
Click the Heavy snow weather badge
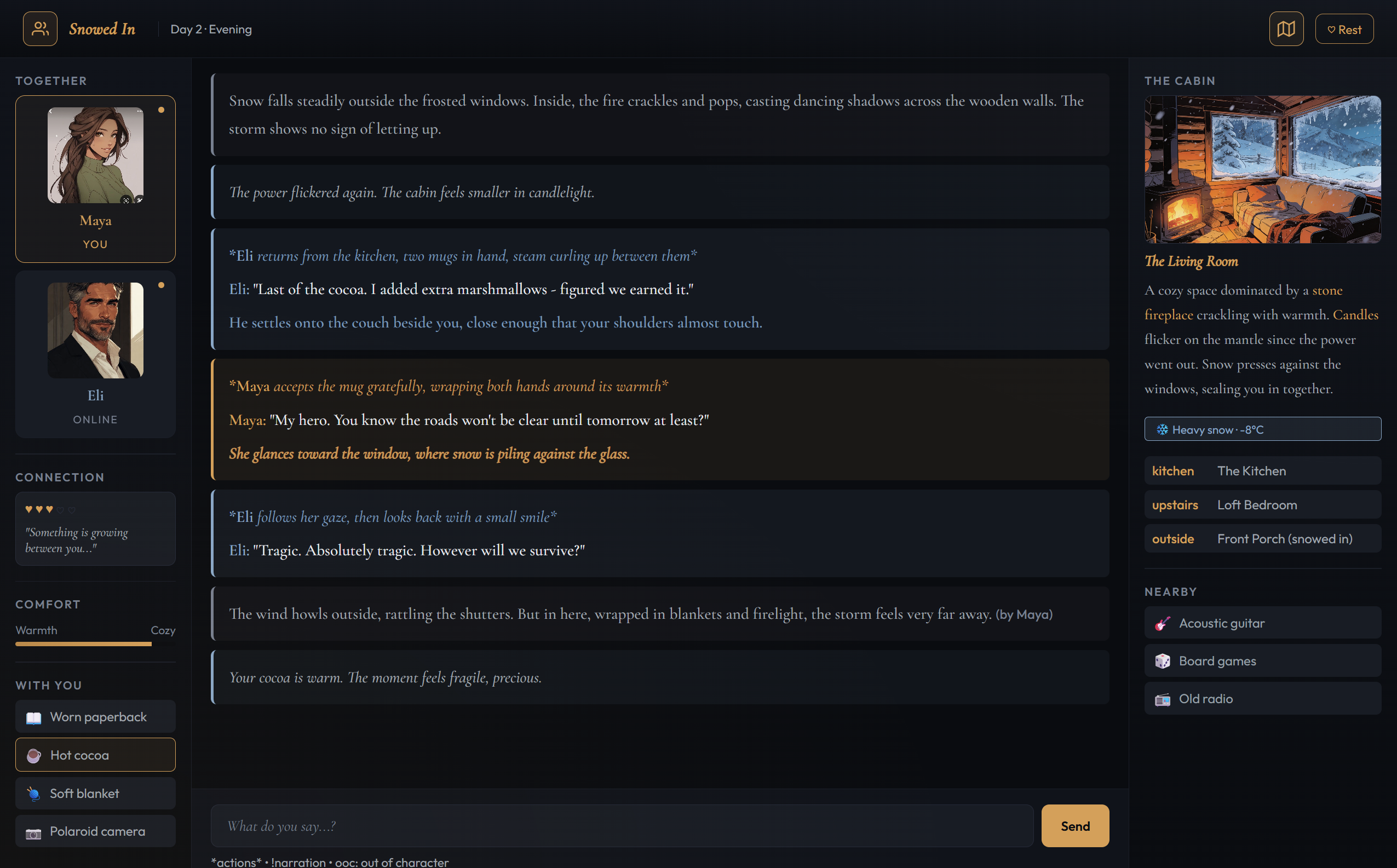1262,429
